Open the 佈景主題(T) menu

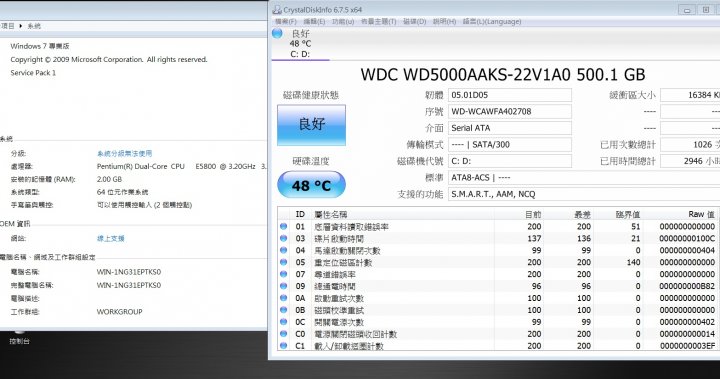pyautogui.click(x=378, y=22)
